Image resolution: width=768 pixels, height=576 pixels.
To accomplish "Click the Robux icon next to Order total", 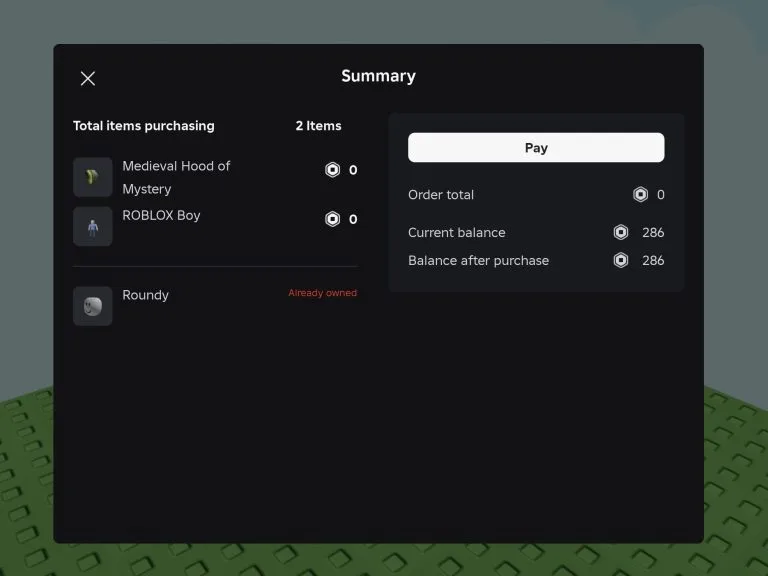I will [641, 195].
